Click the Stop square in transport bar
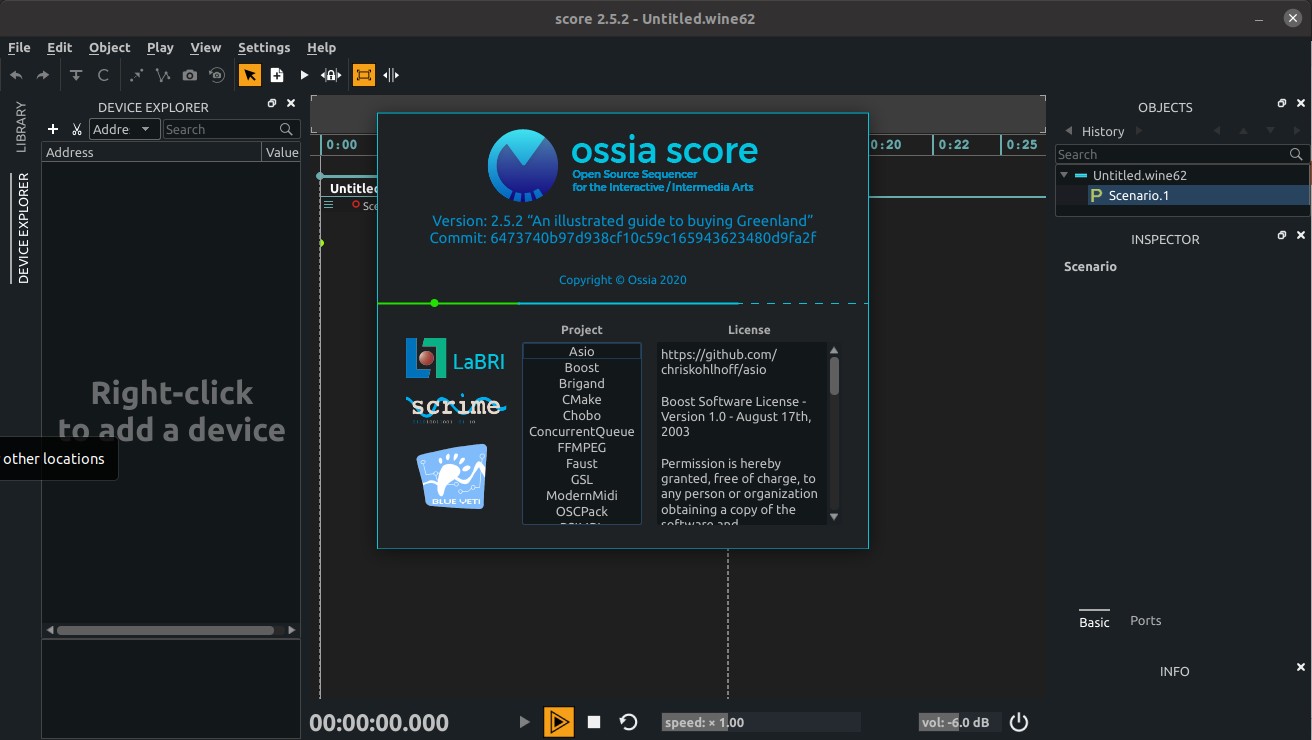The width and height of the screenshot is (1312, 740). click(594, 722)
